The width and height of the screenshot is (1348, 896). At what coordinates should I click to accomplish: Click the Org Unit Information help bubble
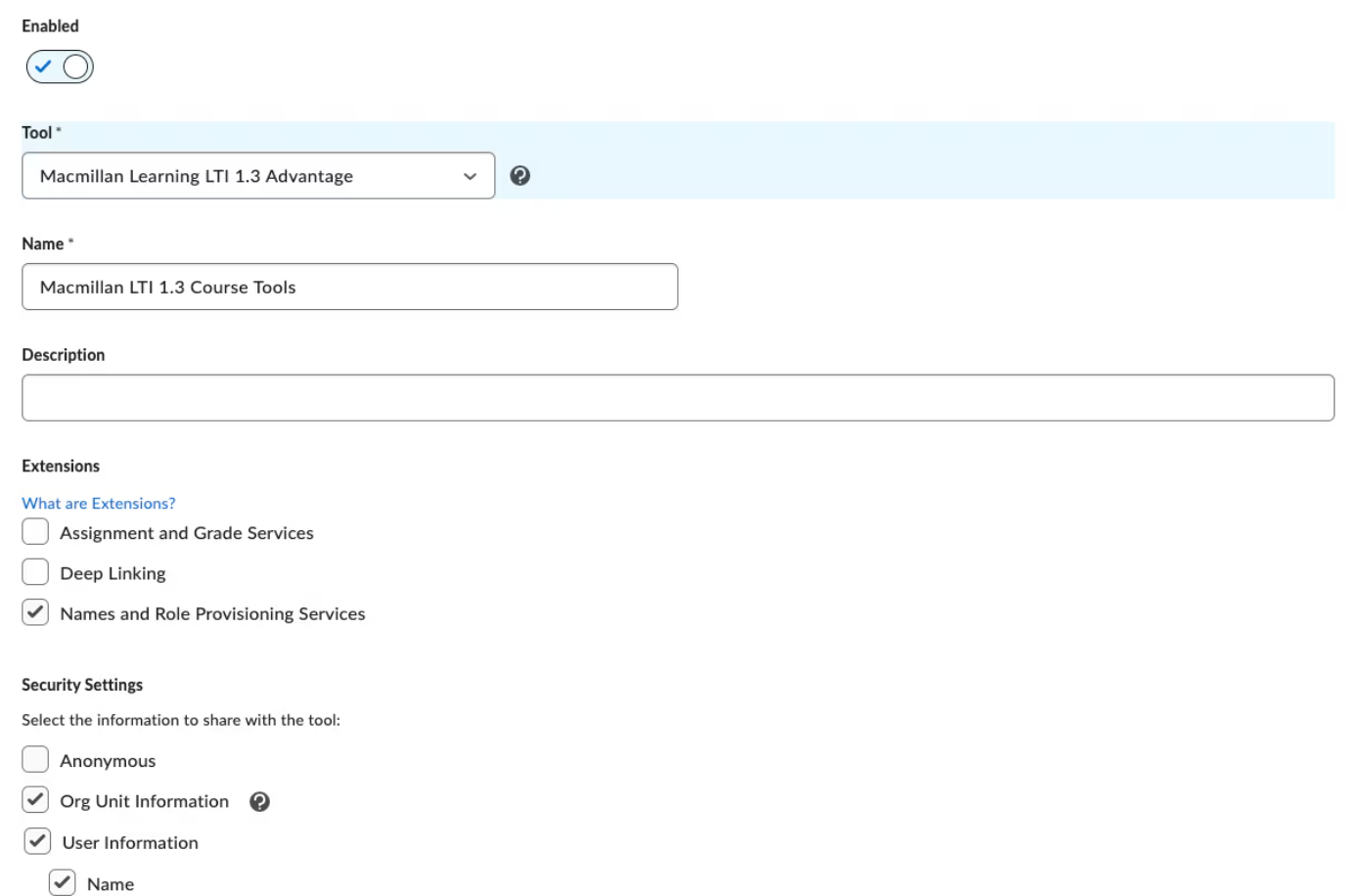tap(260, 801)
